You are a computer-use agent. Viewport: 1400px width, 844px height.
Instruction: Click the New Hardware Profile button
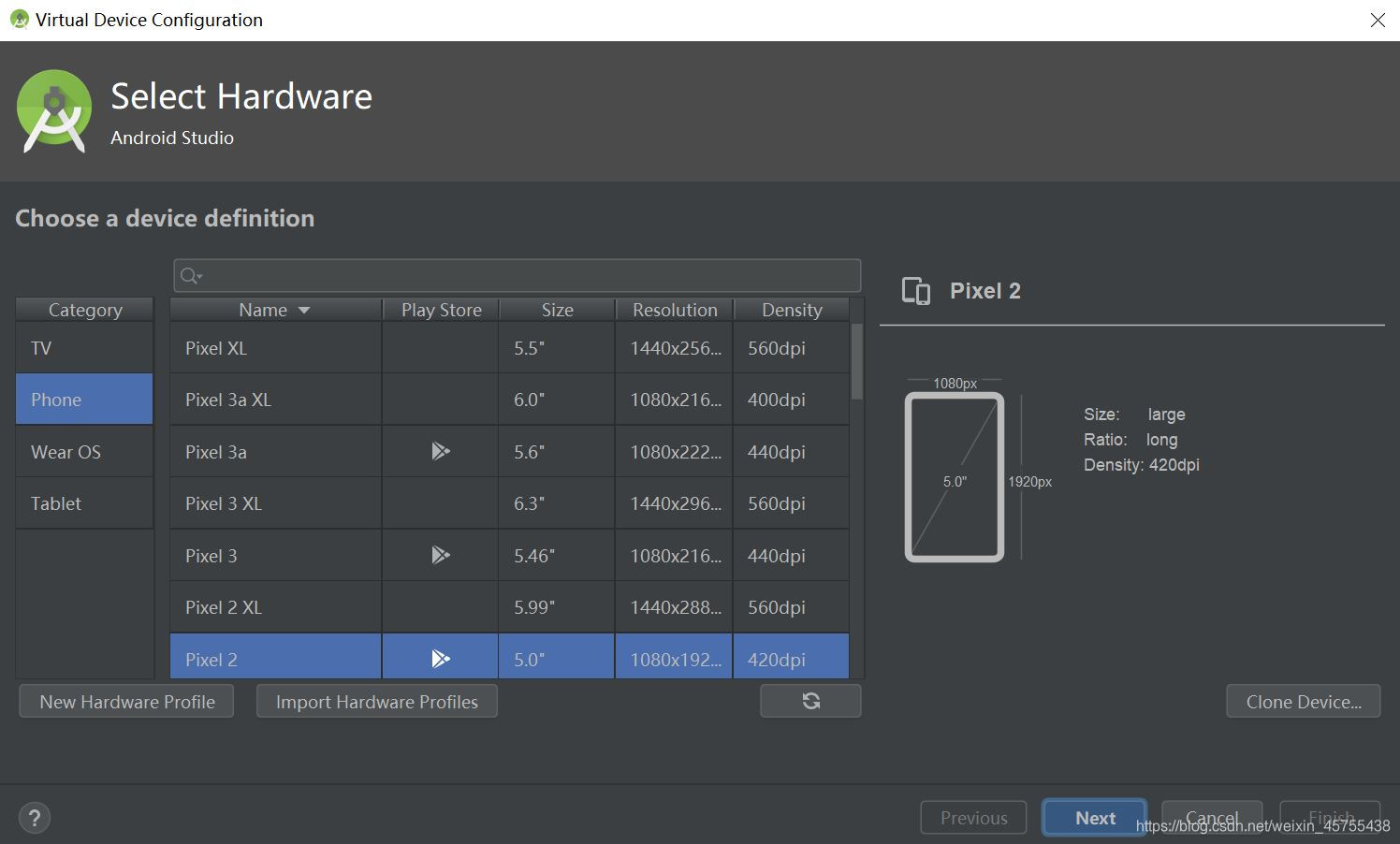tap(126, 702)
